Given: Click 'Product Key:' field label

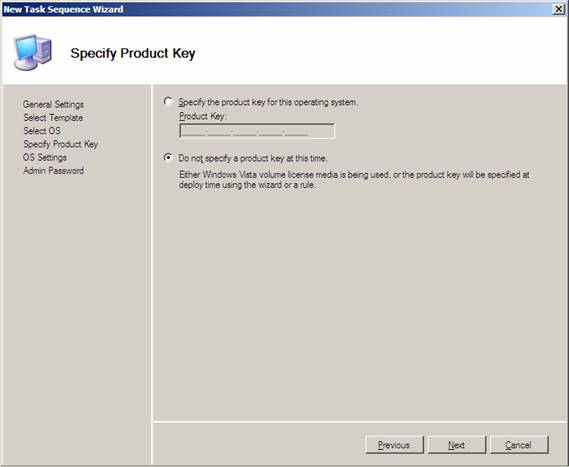Looking at the screenshot, I should tap(202, 116).
